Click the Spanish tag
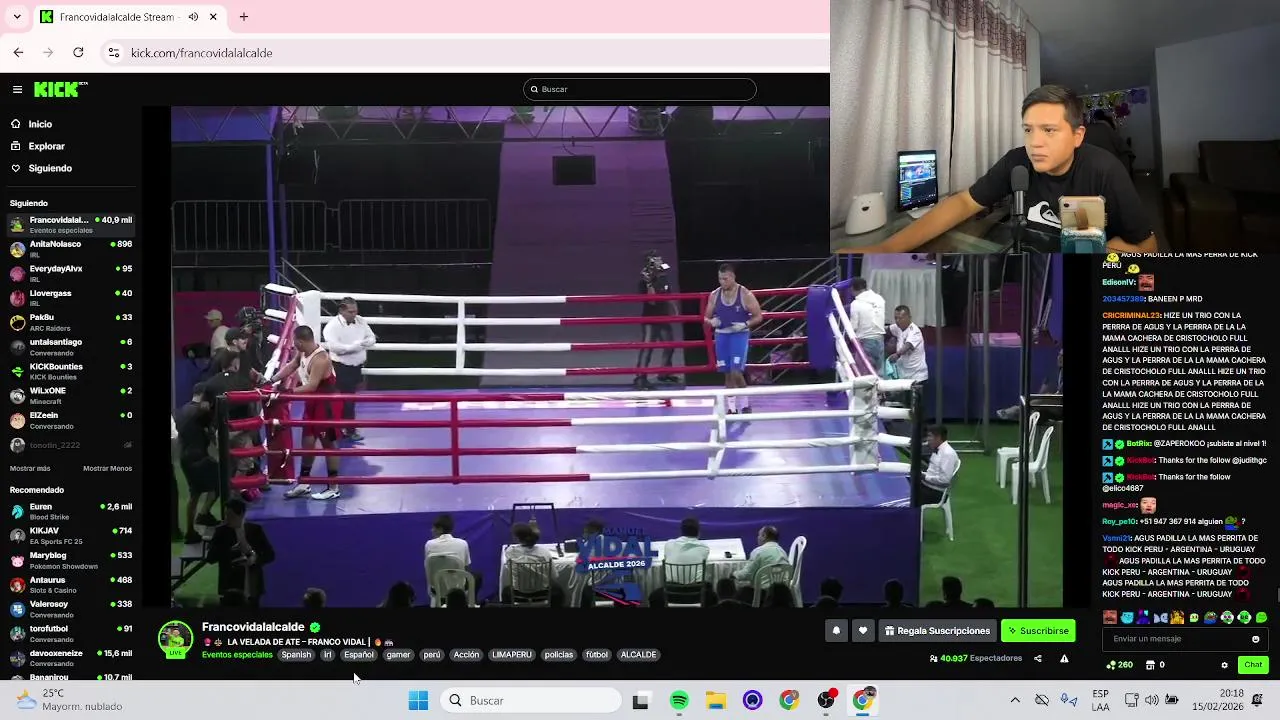The width and height of the screenshot is (1280, 720). [x=296, y=655]
